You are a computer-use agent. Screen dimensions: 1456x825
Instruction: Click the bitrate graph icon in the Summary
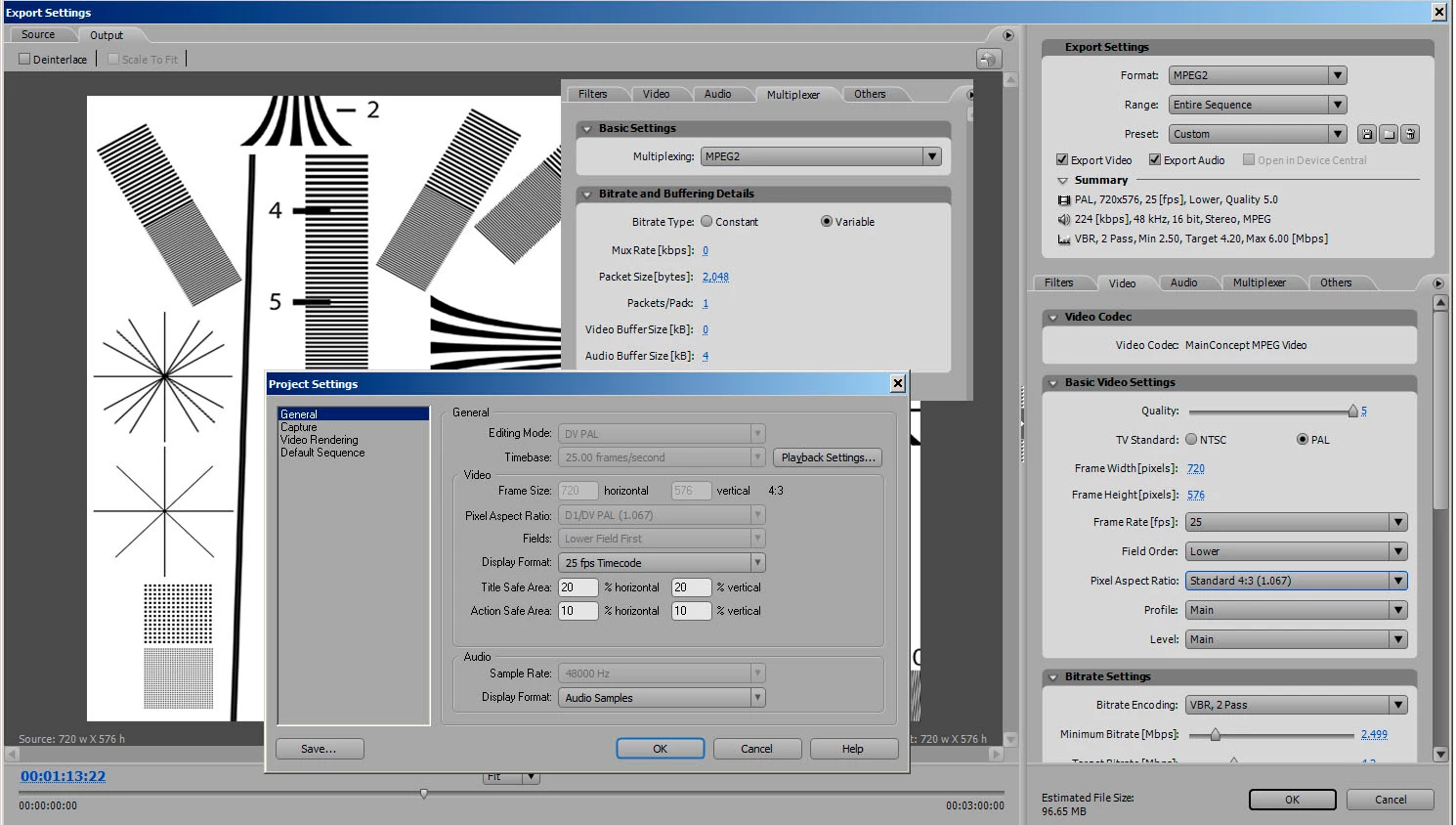pyautogui.click(x=1064, y=239)
